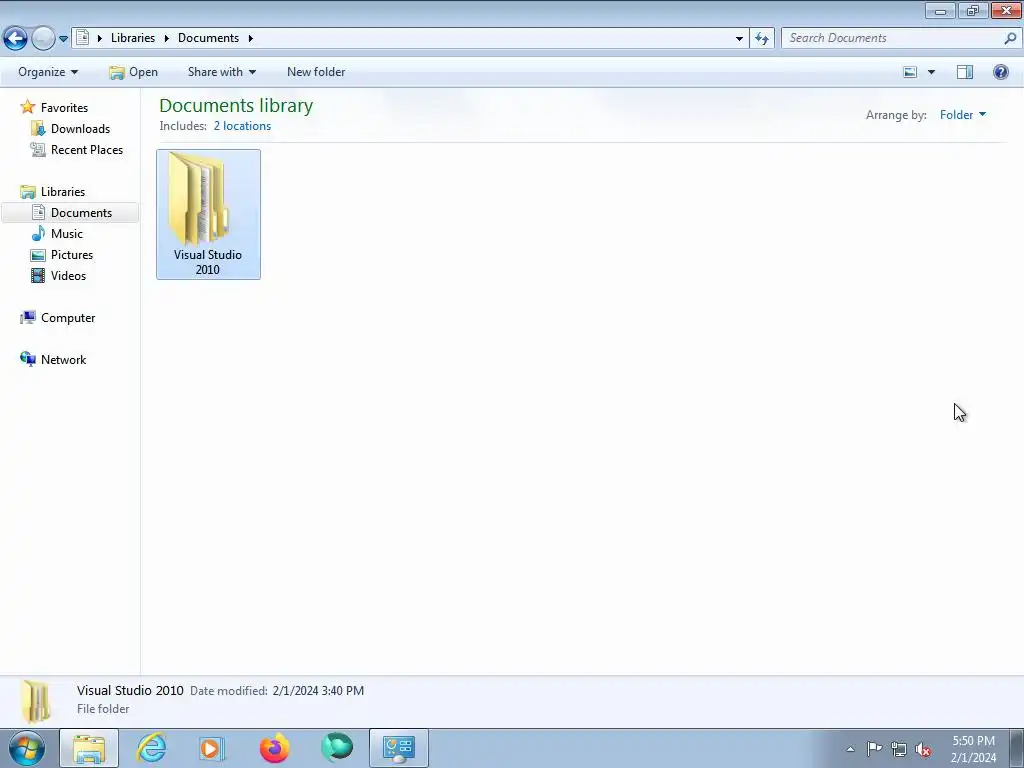
Task: Expand arrow after Documents in breadcrumb
Action: coord(250,38)
